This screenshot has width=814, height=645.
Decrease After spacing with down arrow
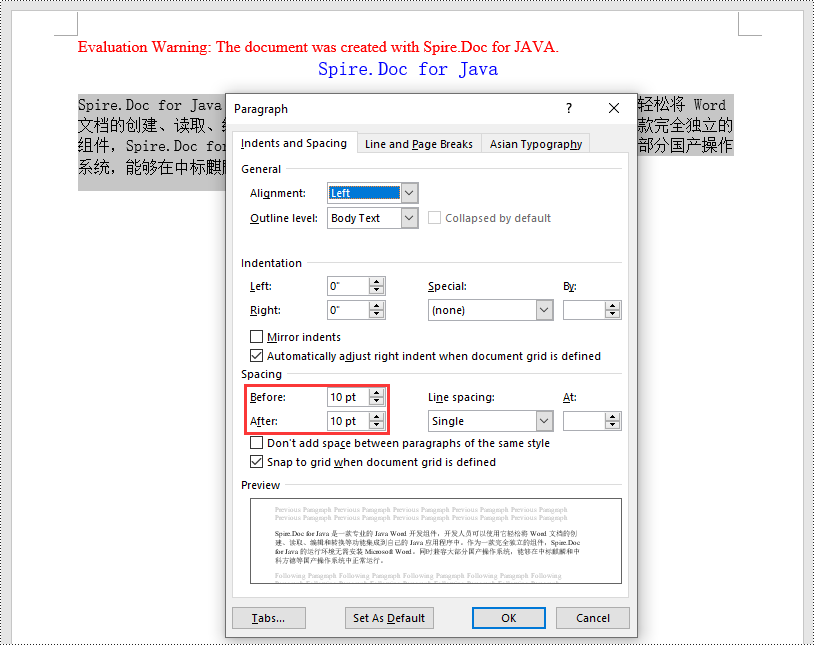(376, 425)
